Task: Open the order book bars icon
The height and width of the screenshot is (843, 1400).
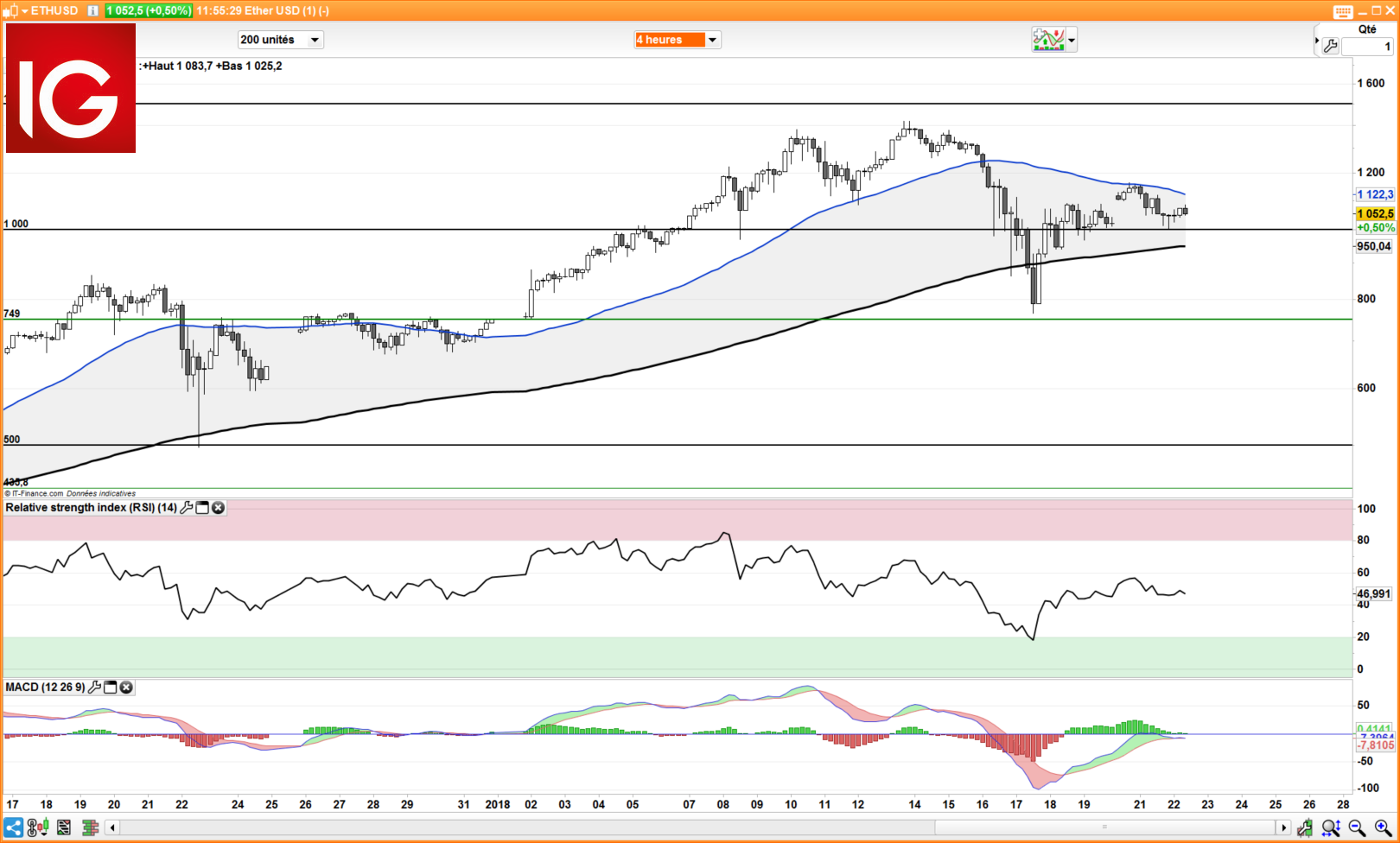Action: (x=90, y=827)
